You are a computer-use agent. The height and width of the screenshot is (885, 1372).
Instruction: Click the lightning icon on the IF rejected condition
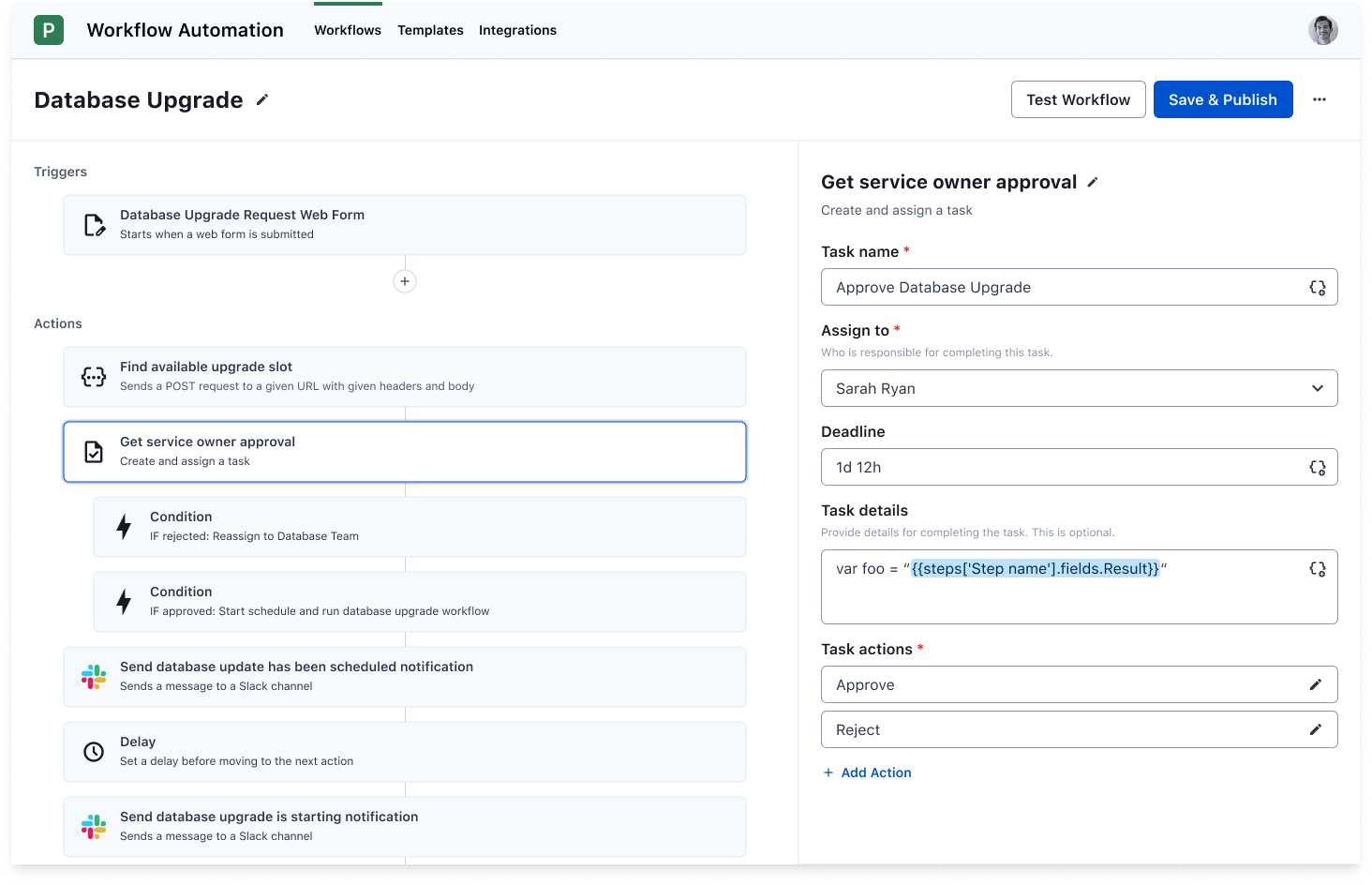125,526
